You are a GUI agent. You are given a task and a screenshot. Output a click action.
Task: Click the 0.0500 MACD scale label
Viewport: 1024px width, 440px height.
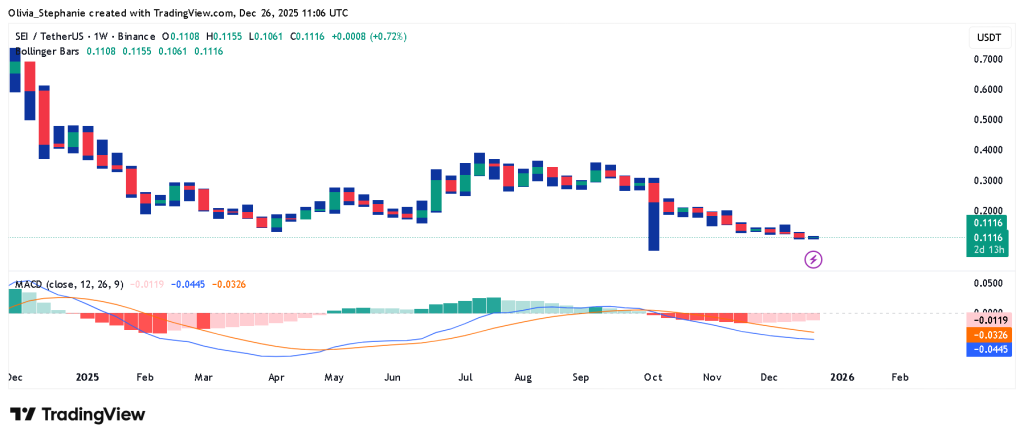[989, 284]
